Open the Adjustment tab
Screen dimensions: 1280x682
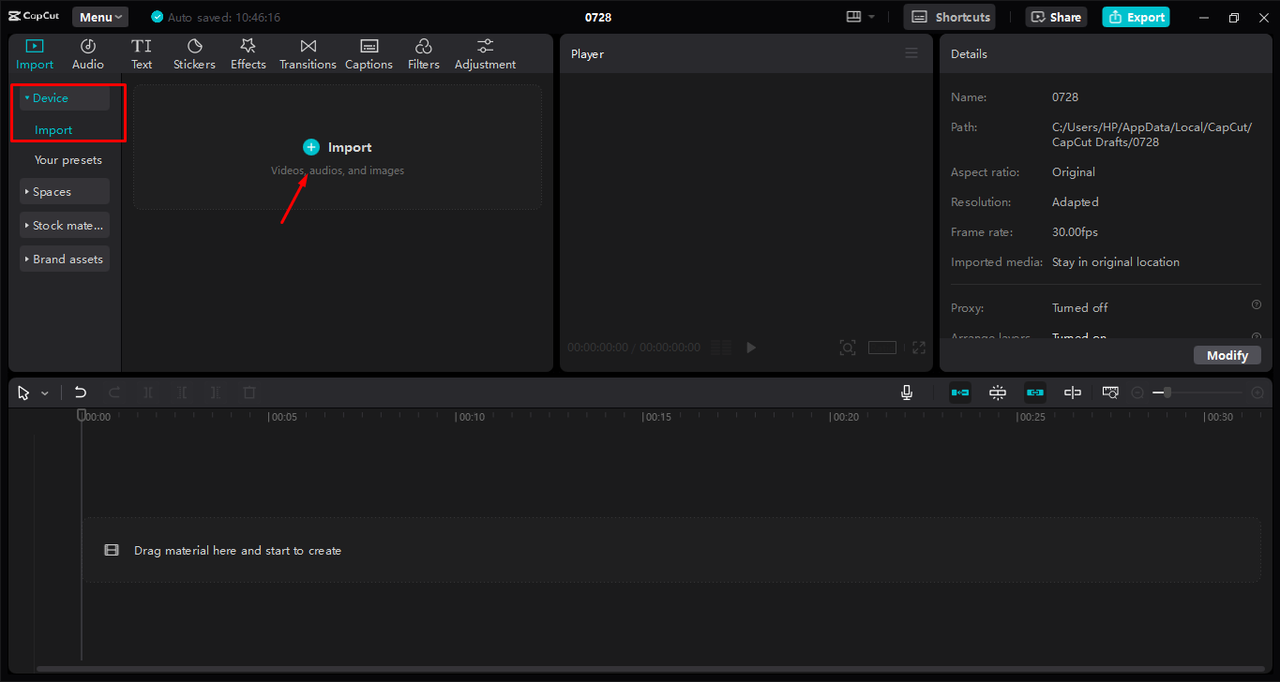pyautogui.click(x=485, y=54)
